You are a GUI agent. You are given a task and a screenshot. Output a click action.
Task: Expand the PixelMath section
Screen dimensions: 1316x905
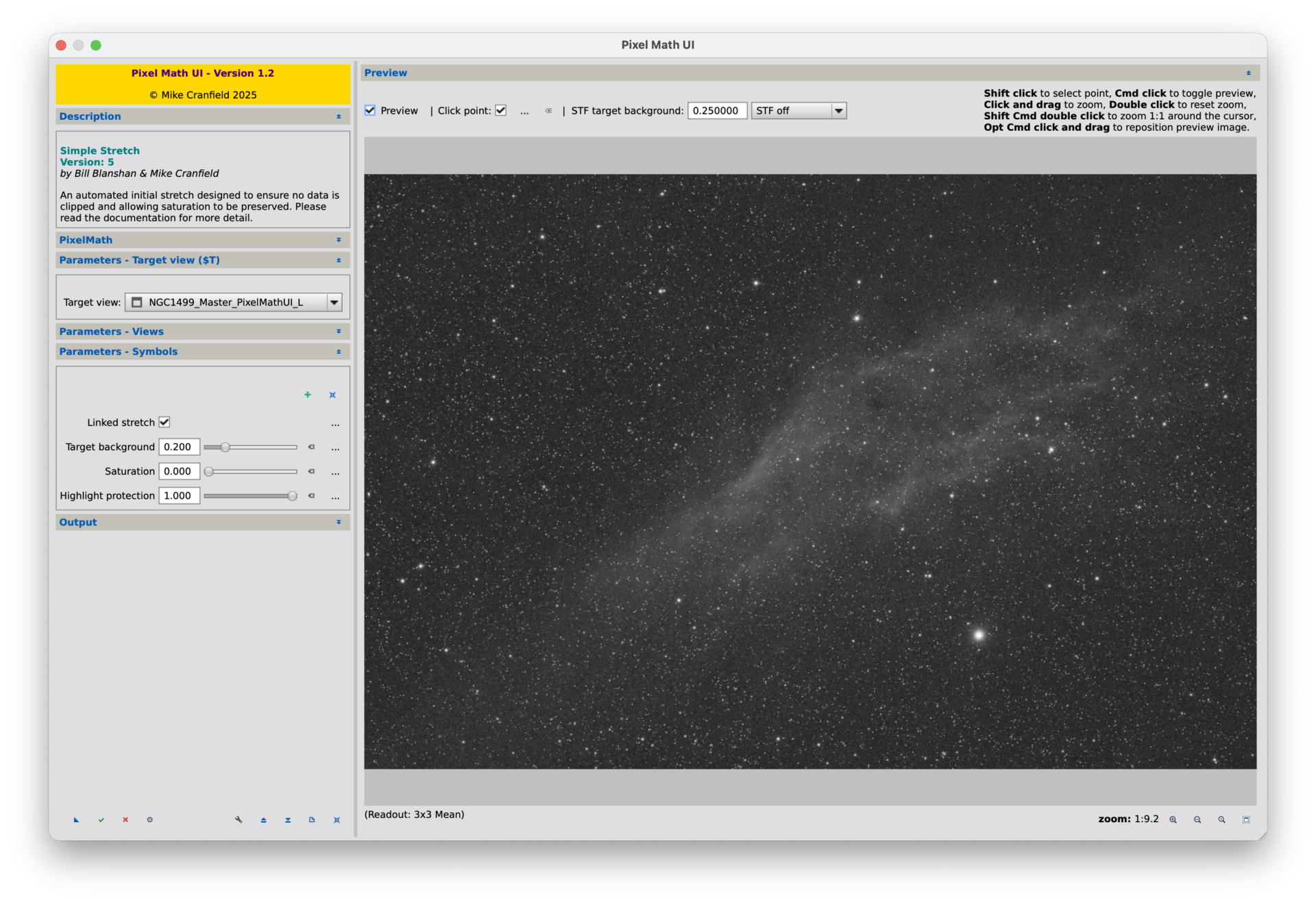pyautogui.click(x=202, y=240)
